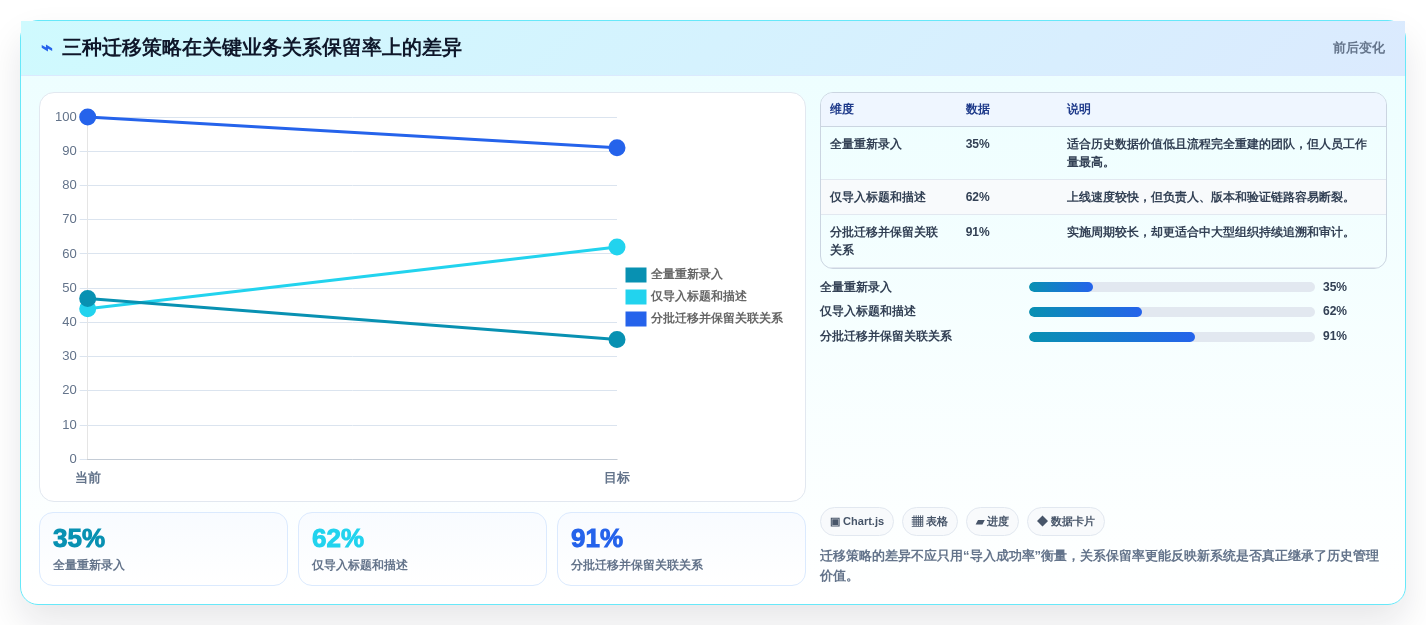
Task: Click the 当前 x-axis label
Action: pyautogui.click(x=88, y=478)
